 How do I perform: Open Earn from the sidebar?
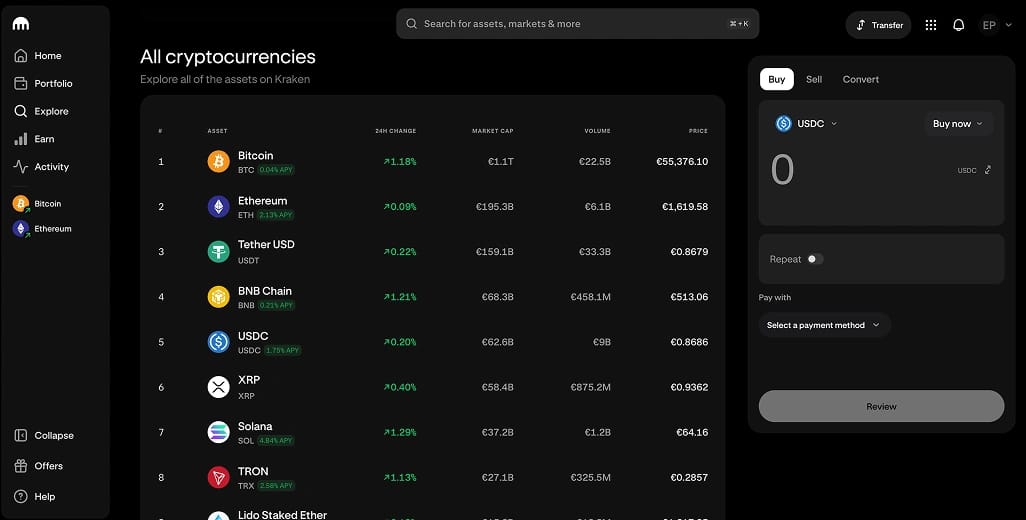click(x=34, y=139)
